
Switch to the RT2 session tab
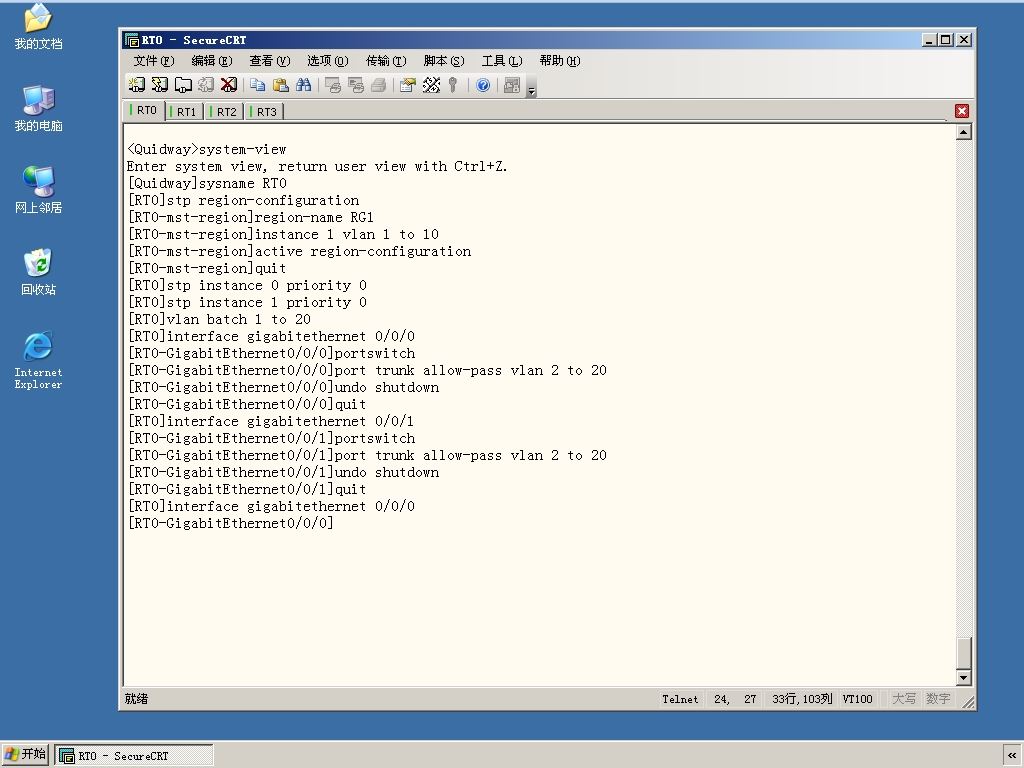click(x=225, y=112)
